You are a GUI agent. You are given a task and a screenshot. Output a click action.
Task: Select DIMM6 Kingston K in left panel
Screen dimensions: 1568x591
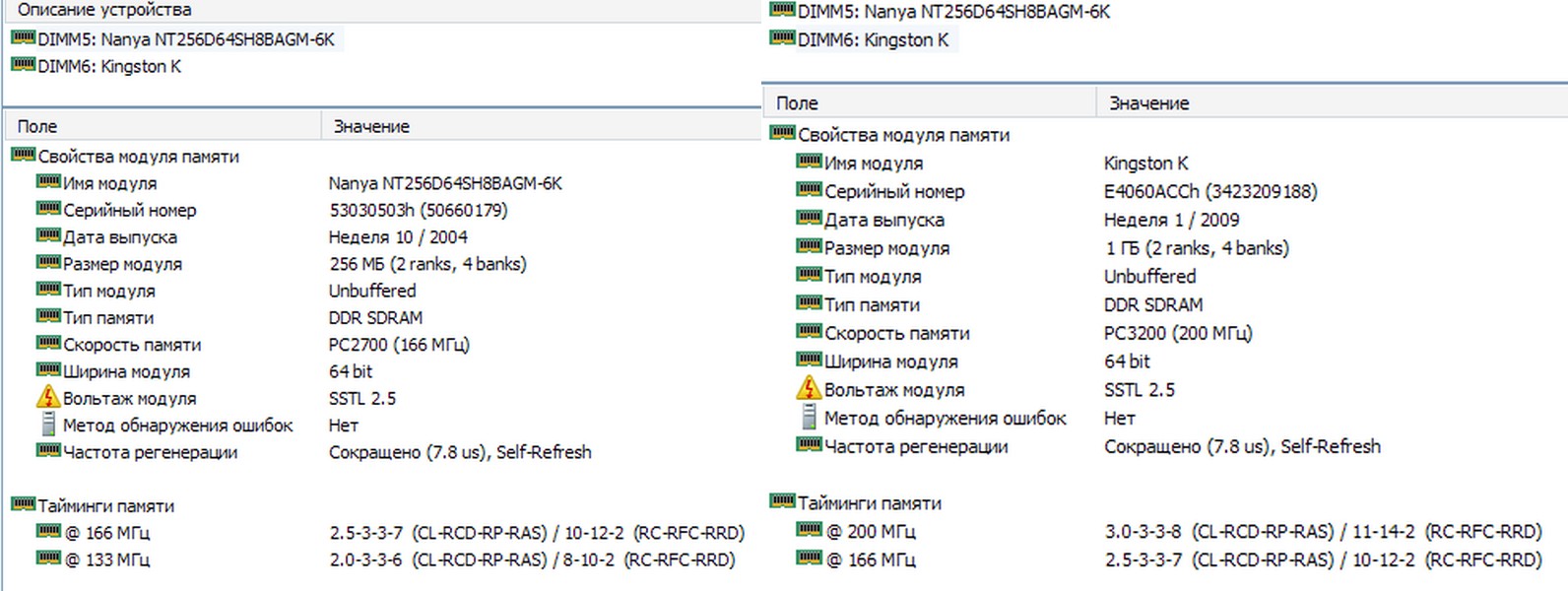tap(109, 66)
